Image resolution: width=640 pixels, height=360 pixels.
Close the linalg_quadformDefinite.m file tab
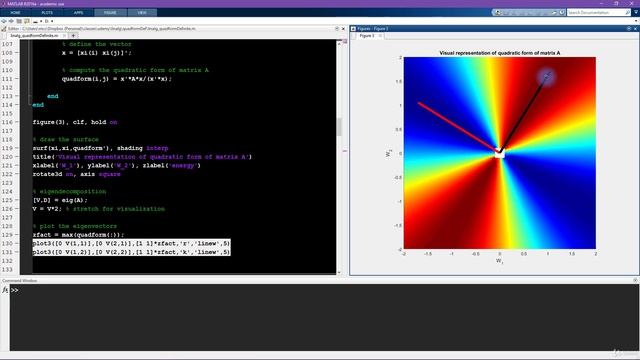[x=64, y=36]
